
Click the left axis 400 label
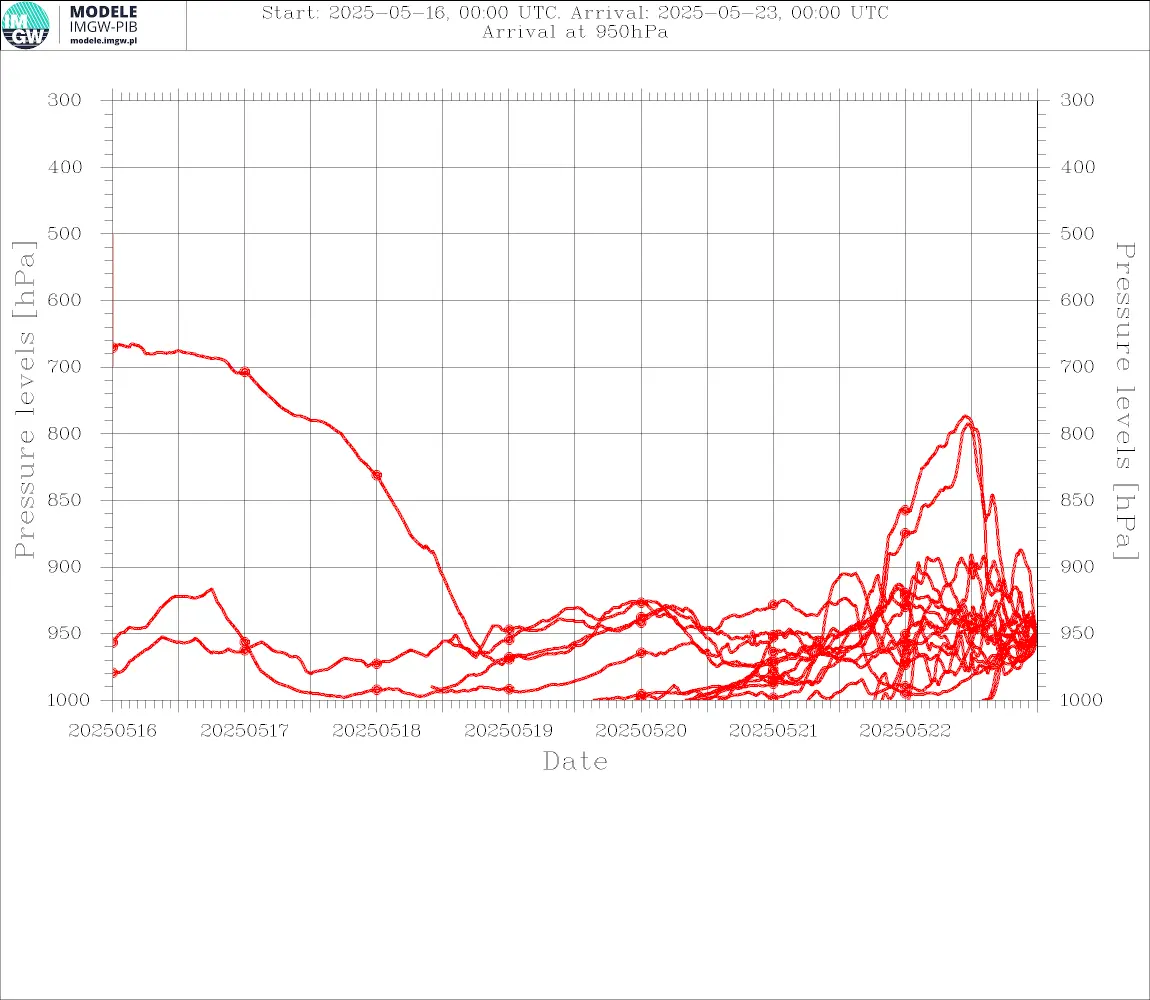pos(65,167)
